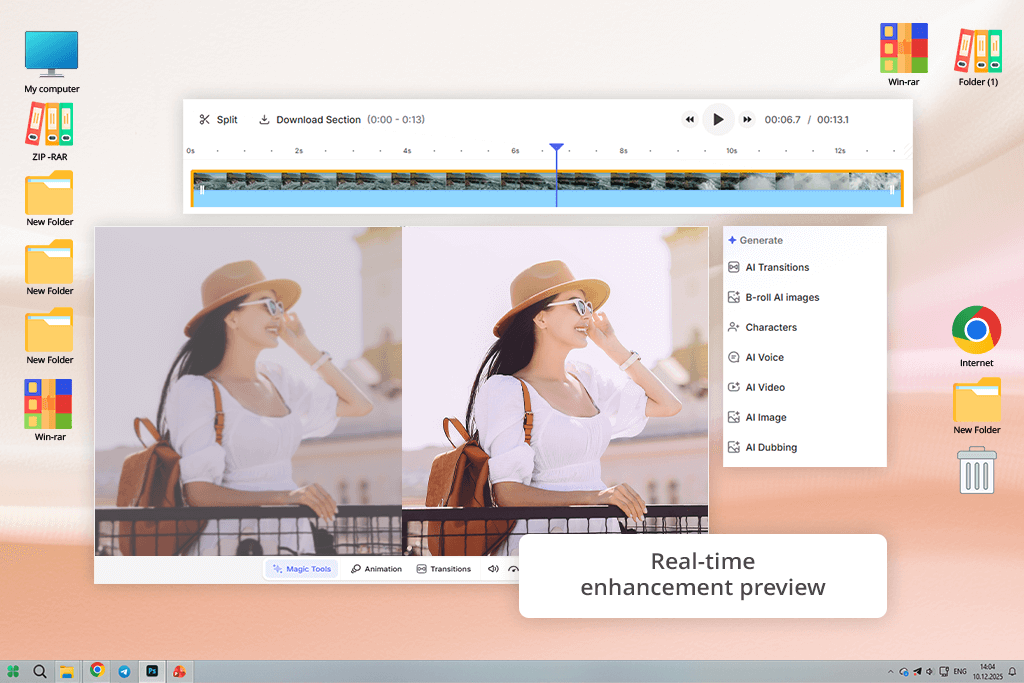Open the Folder (1) desktop icon

[x=978, y=57]
